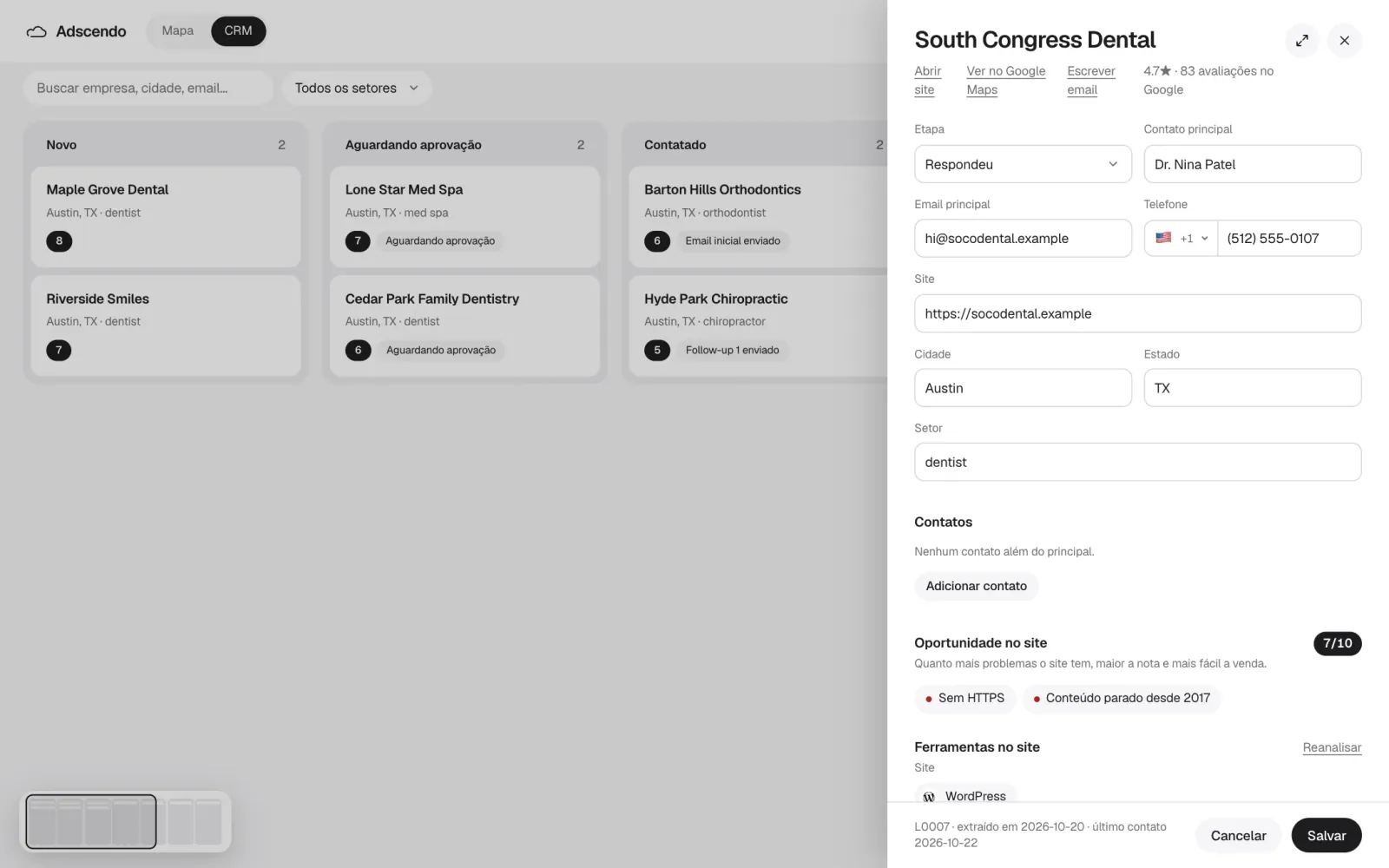Open Ver no Google Maps link
The height and width of the screenshot is (868, 1389).
pos(1006,80)
